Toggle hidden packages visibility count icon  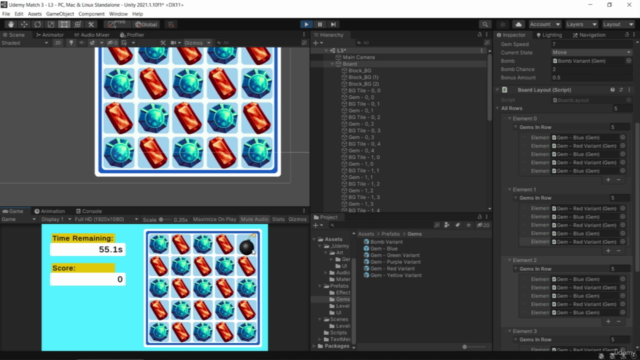(483, 225)
